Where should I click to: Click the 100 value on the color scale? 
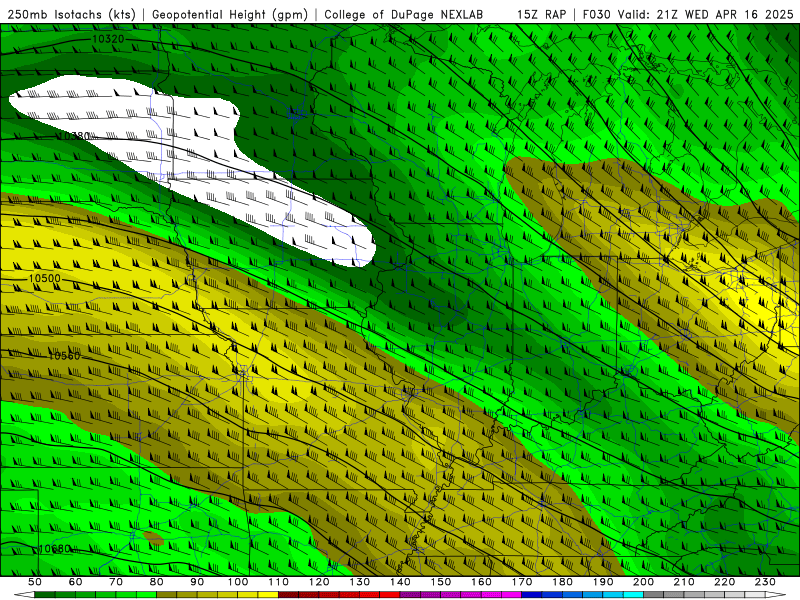coord(238,582)
